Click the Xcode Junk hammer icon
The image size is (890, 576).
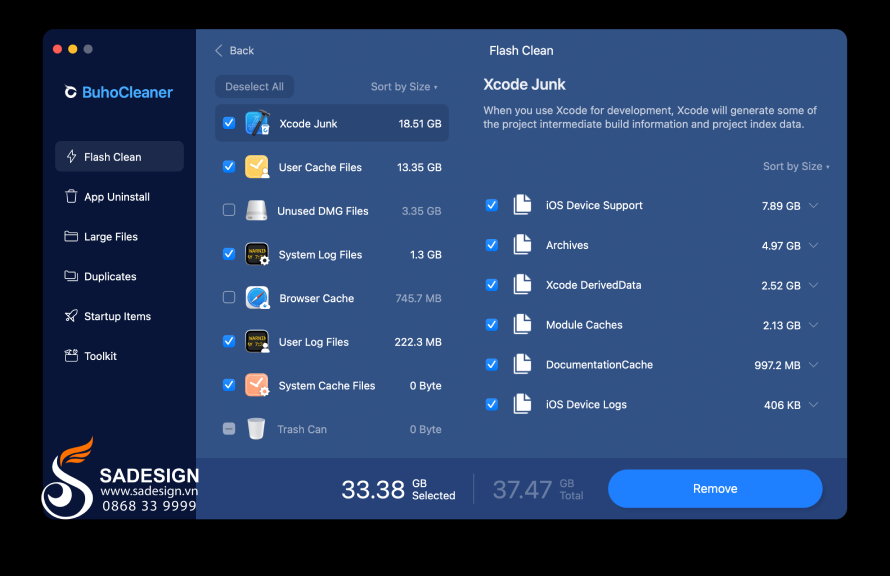point(257,123)
